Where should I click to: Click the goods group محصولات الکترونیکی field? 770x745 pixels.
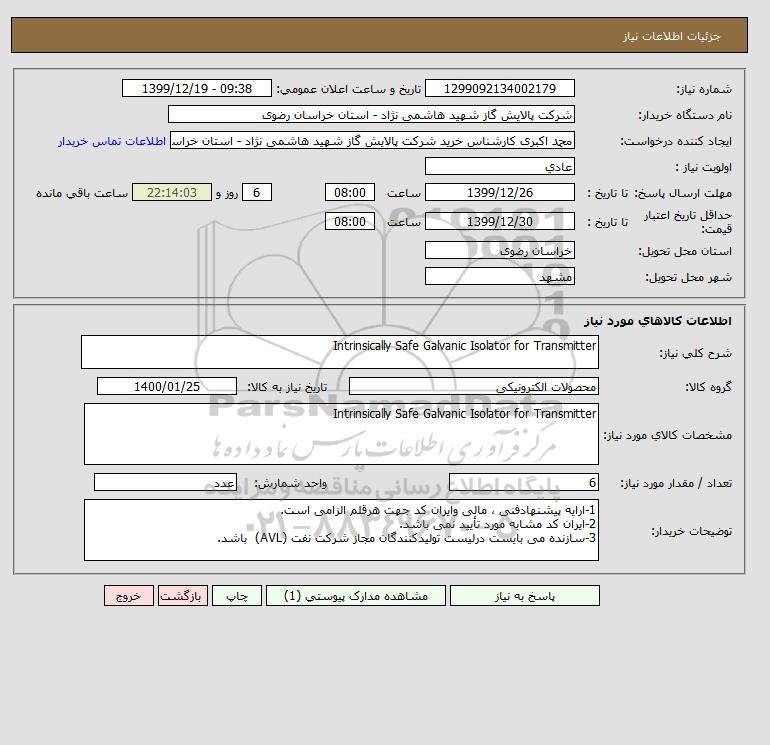473,386
